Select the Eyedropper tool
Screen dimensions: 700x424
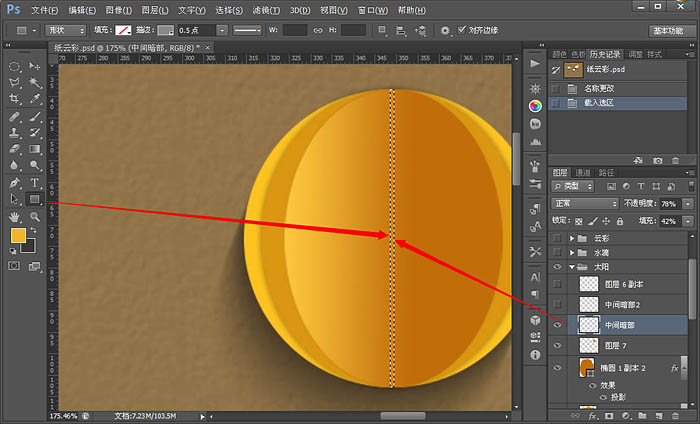[x=34, y=99]
